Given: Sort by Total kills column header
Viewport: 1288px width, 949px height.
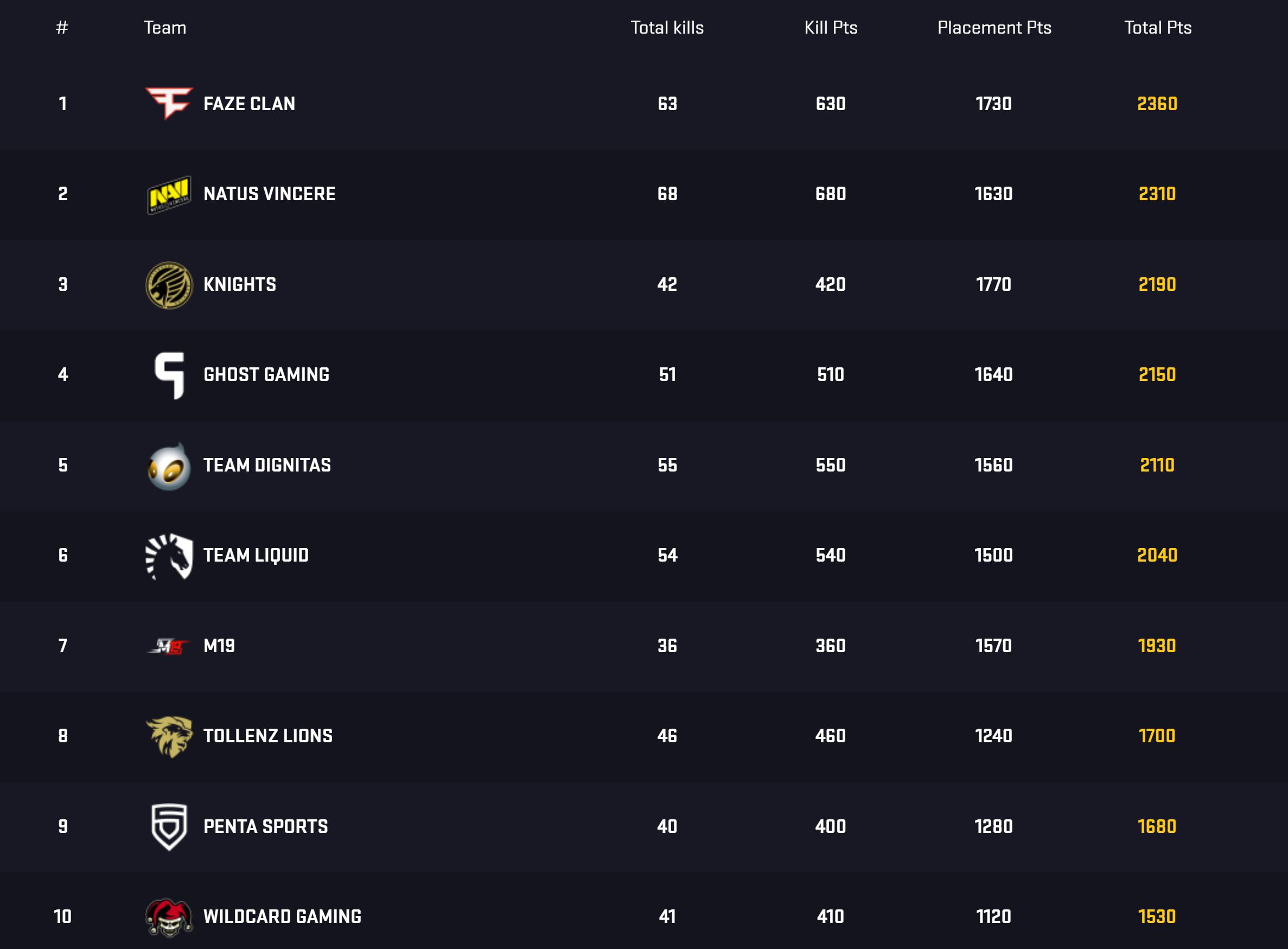Looking at the screenshot, I should point(667,28).
